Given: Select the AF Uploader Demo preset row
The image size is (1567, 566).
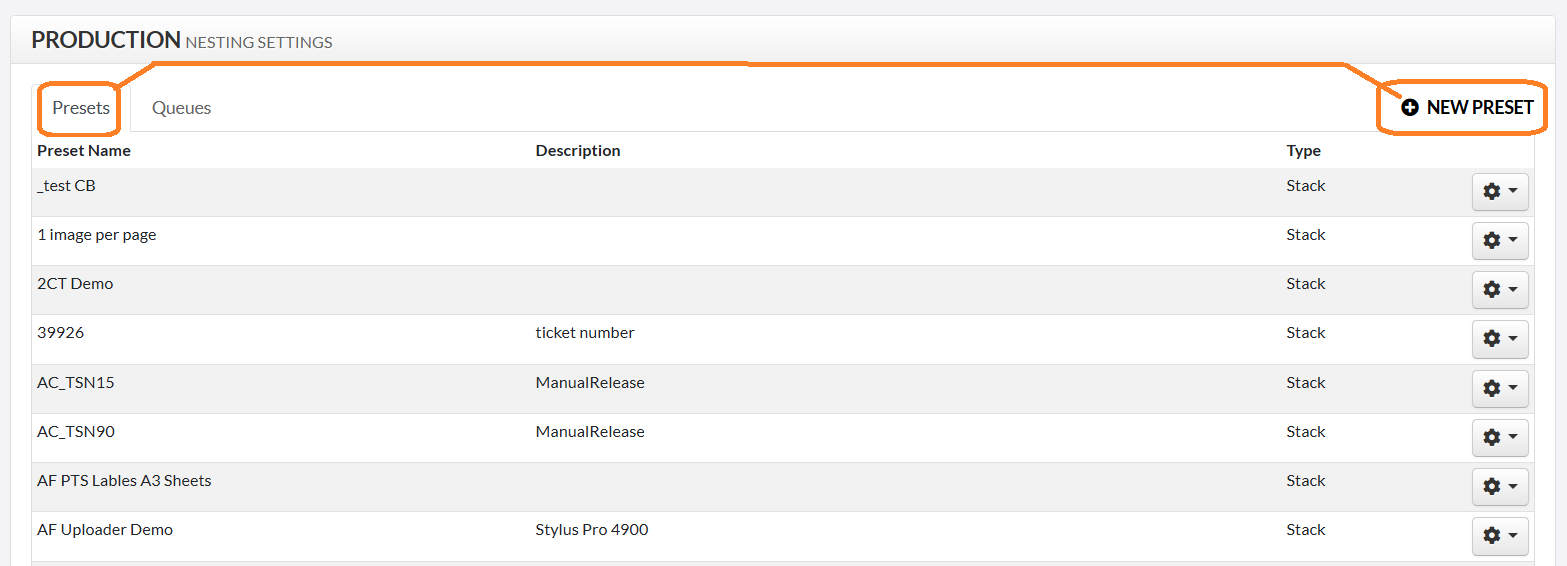Looking at the screenshot, I should [x=783, y=536].
